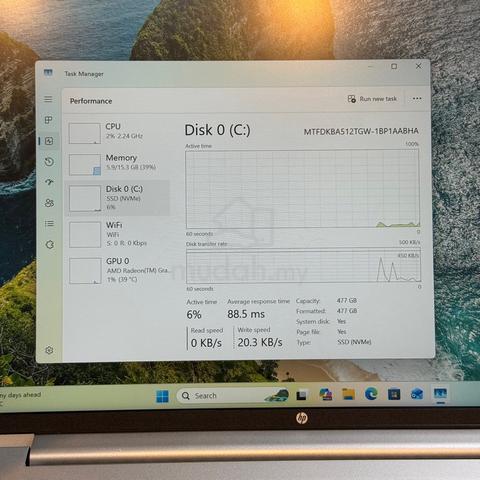
Task: Click the Capacity 477 GB value
Action: coord(347,300)
